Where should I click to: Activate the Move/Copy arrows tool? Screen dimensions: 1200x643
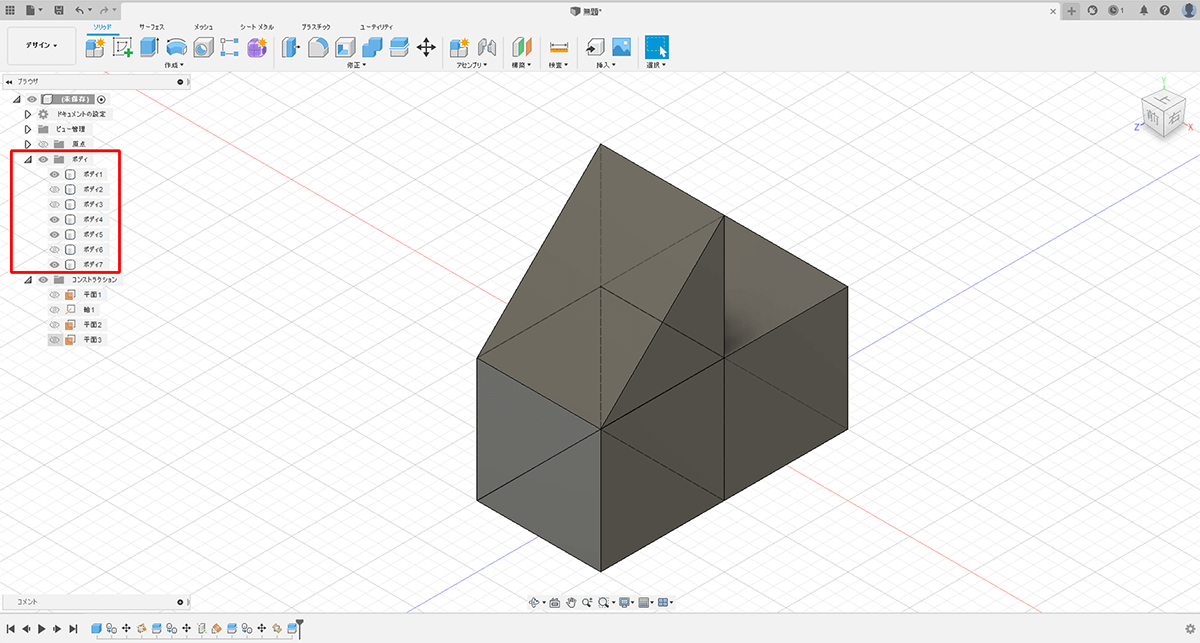click(x=425, y=47)
